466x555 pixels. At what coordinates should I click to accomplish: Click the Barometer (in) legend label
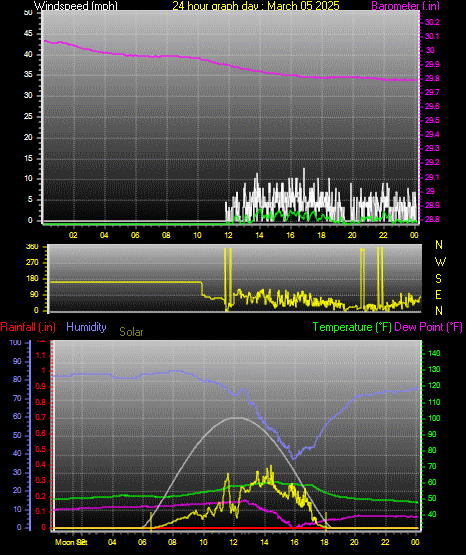(405, 6)
